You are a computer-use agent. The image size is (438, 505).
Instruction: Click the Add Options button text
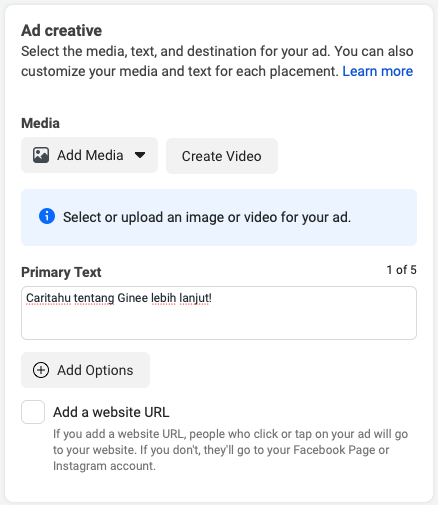click(x=95, y=370)
